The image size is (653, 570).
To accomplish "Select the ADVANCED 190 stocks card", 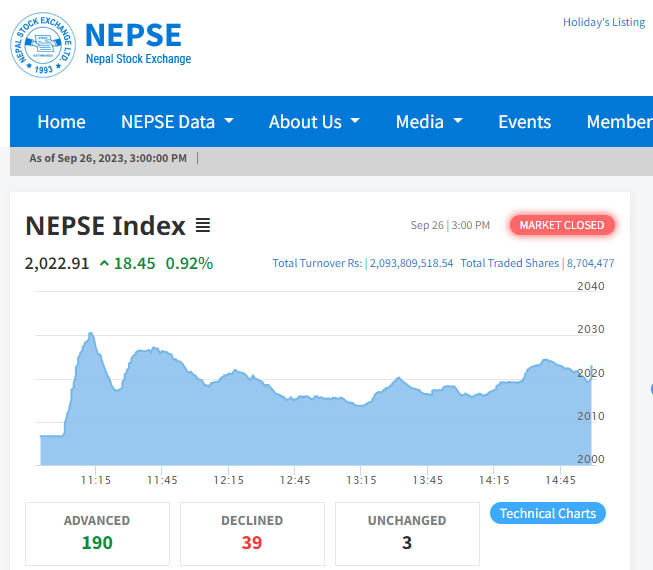I will click(97, 533).
